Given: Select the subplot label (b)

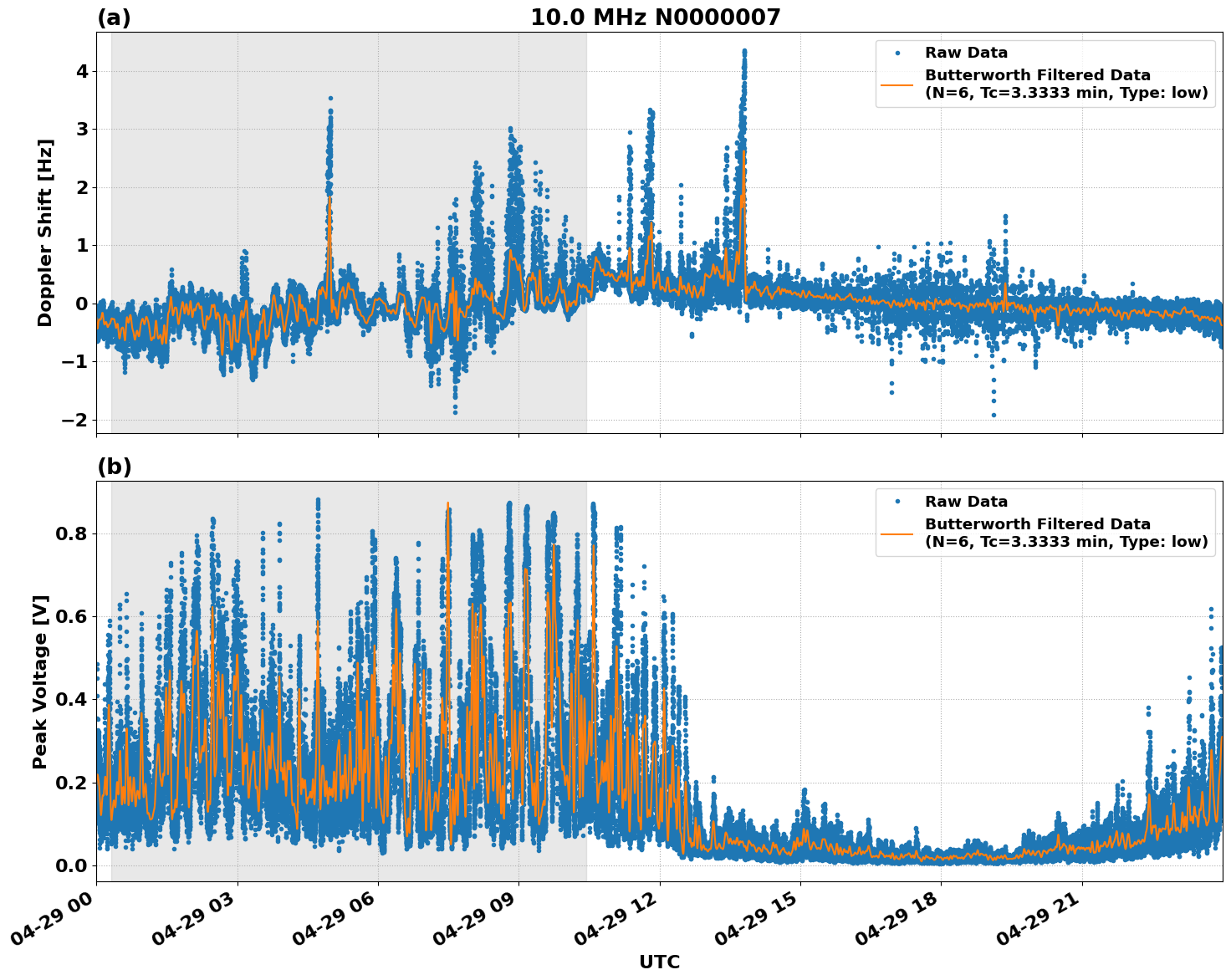Looking at the screenshot, I should click(115, 468).
